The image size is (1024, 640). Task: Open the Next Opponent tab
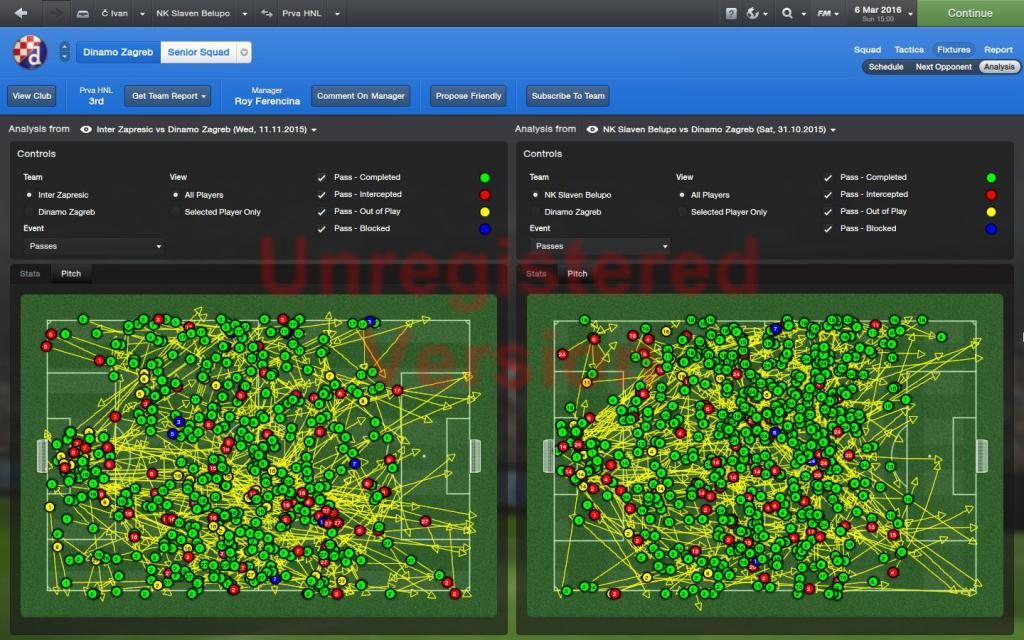941,67
